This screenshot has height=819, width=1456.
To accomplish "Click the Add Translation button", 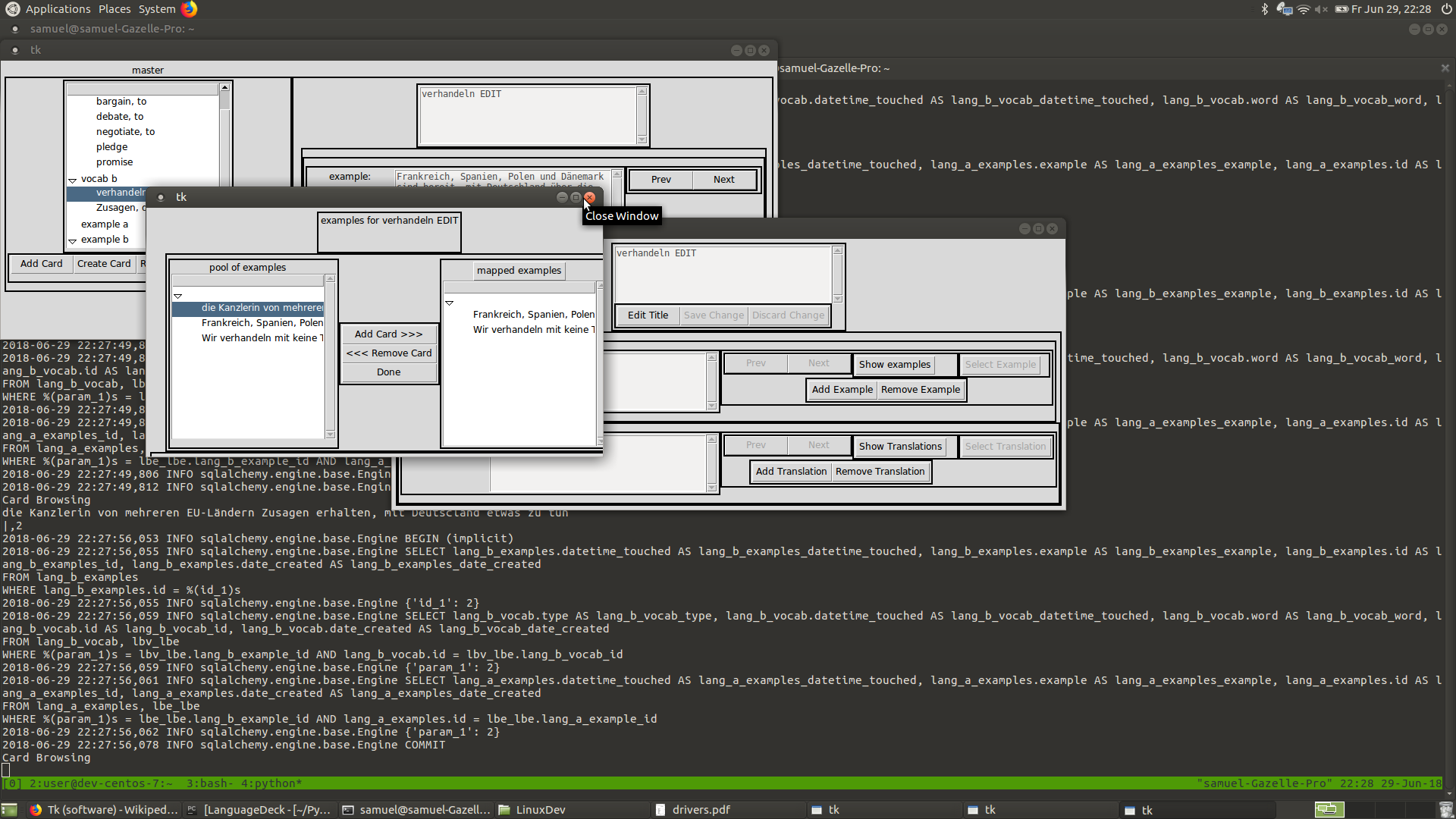I will 792,472.
